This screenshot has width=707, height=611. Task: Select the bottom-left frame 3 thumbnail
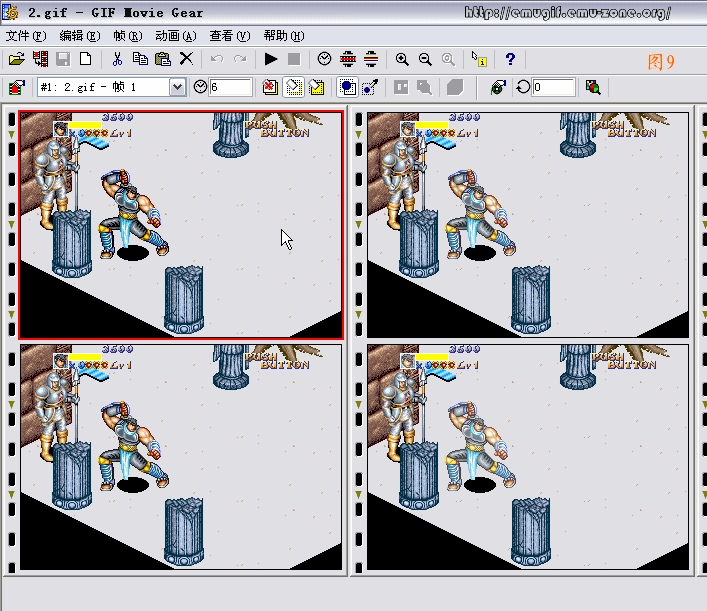pyautogui.click(x=181, y=457)
